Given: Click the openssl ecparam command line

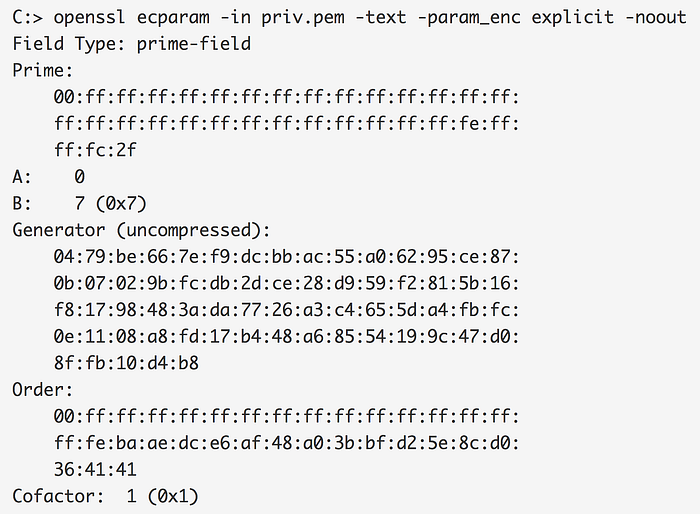Looking at the screenshot, I should pos(349,18).
